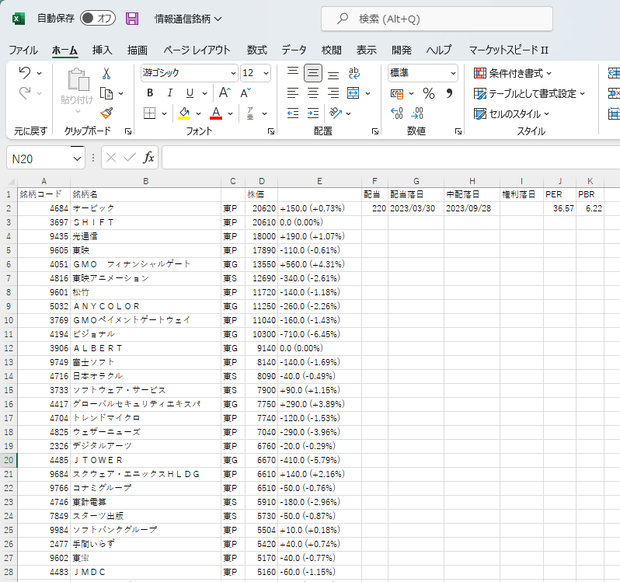
Task: Switch to the Page Layout tab
Action: pos(197,50)
